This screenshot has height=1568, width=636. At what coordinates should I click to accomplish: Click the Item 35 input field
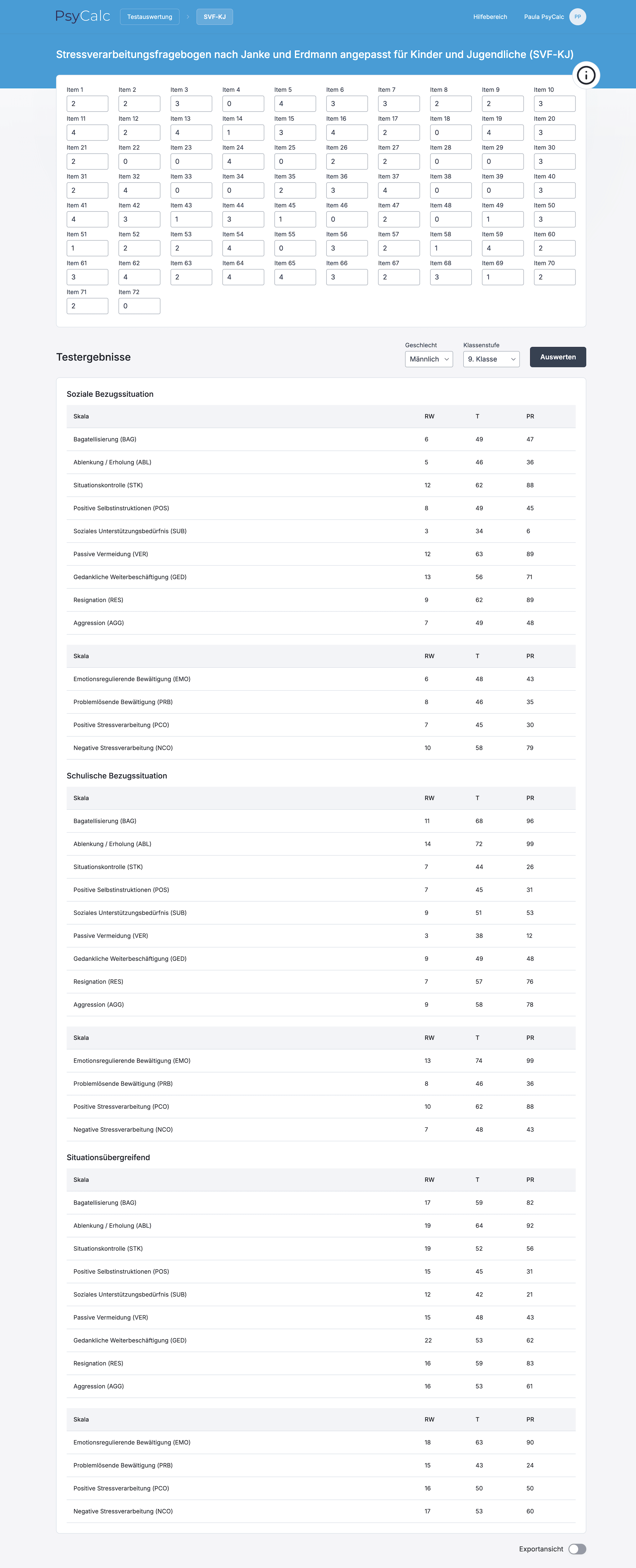pyautogui.click(x=295, y=190)
